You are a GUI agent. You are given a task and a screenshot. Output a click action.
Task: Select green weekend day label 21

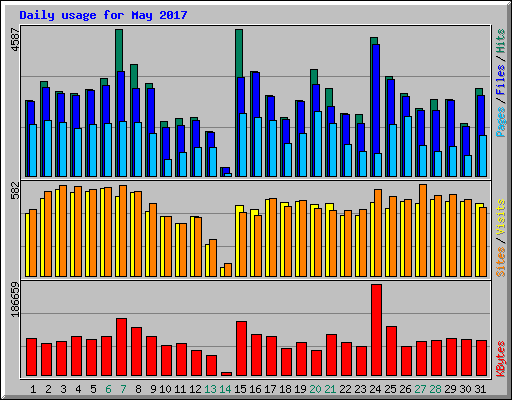click(330, 389)
